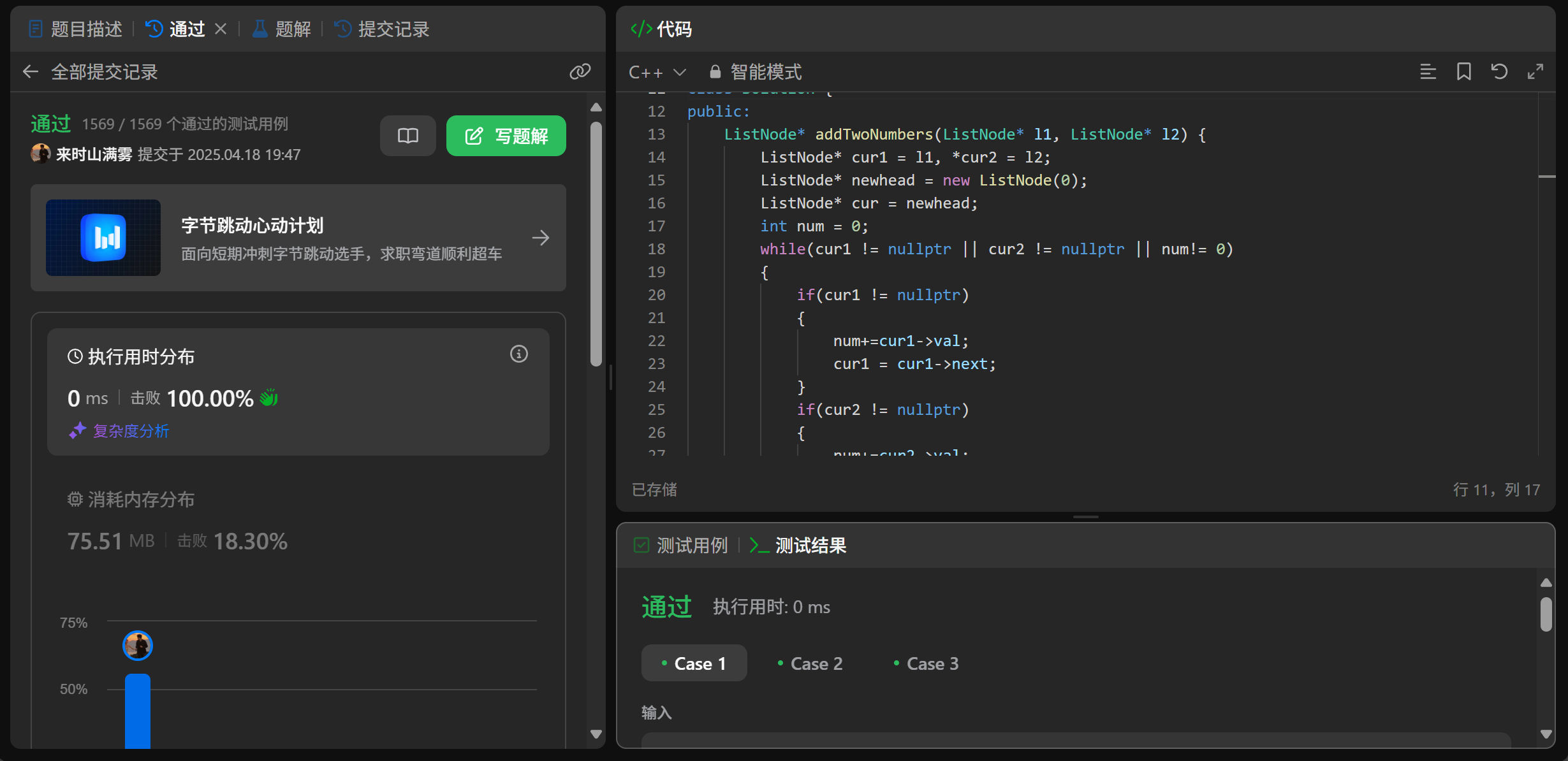Click the runtime distribution info icon

tap(518, 354)
